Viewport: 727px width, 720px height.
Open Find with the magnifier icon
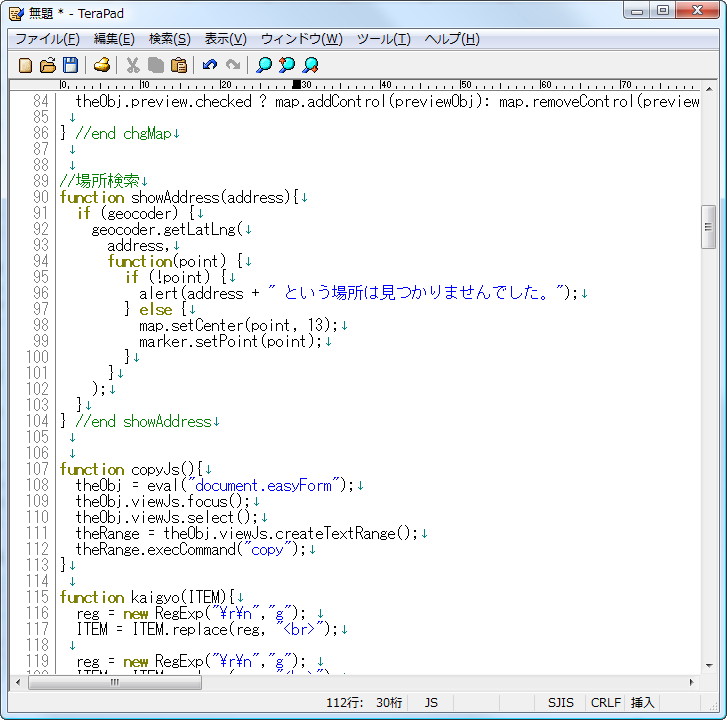pyautogui.click(x=264, y=65)
